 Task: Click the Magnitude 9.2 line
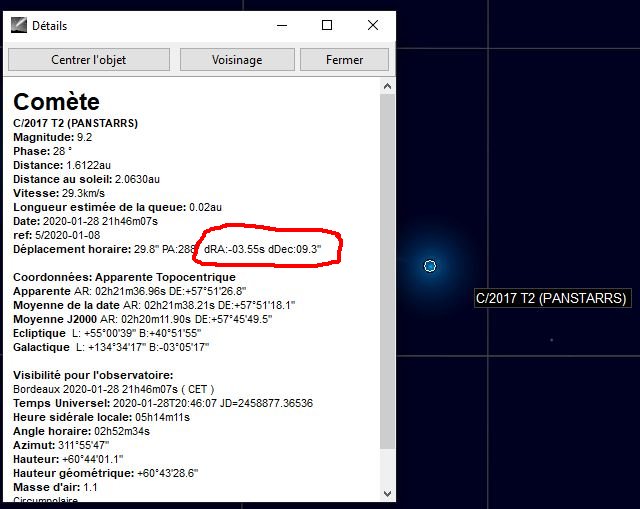(x=53, y=137)
